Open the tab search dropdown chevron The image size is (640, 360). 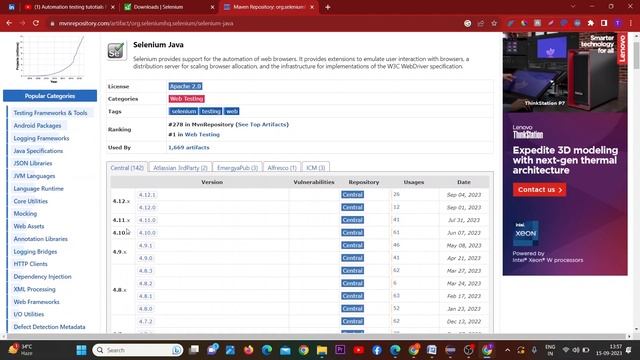point(573,7)
